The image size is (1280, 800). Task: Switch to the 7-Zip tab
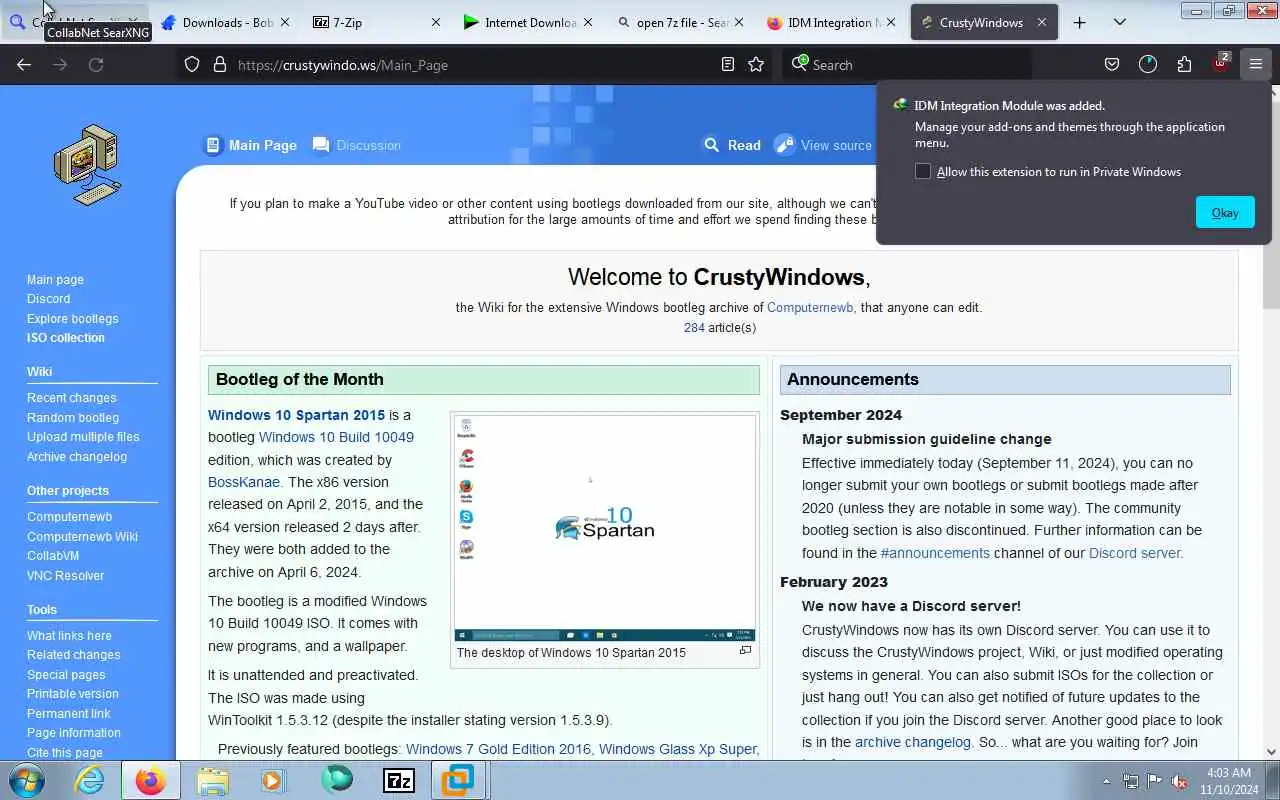[x=375, y=22]
